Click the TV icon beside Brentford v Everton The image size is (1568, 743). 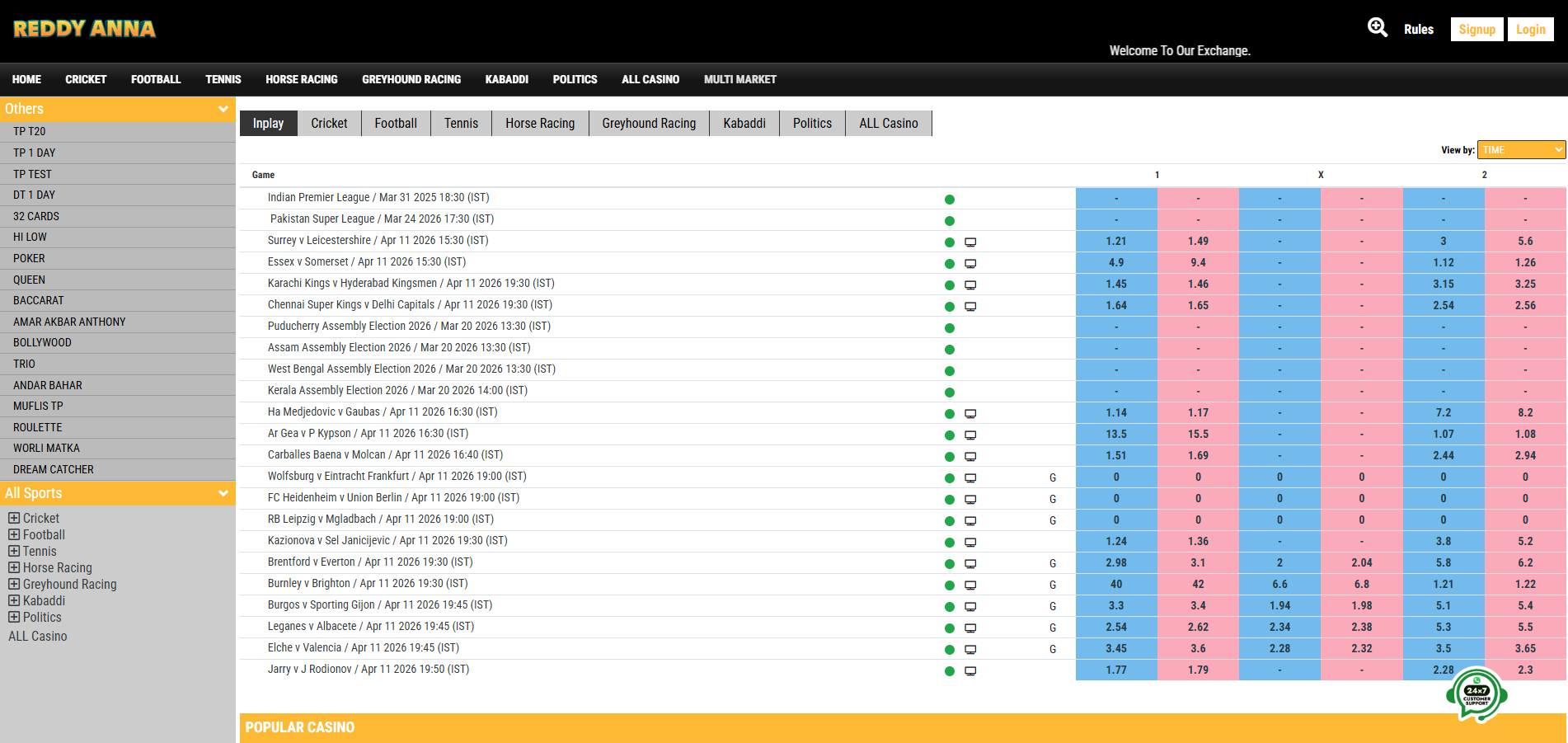pyautogui.click(x=970, y=563)
